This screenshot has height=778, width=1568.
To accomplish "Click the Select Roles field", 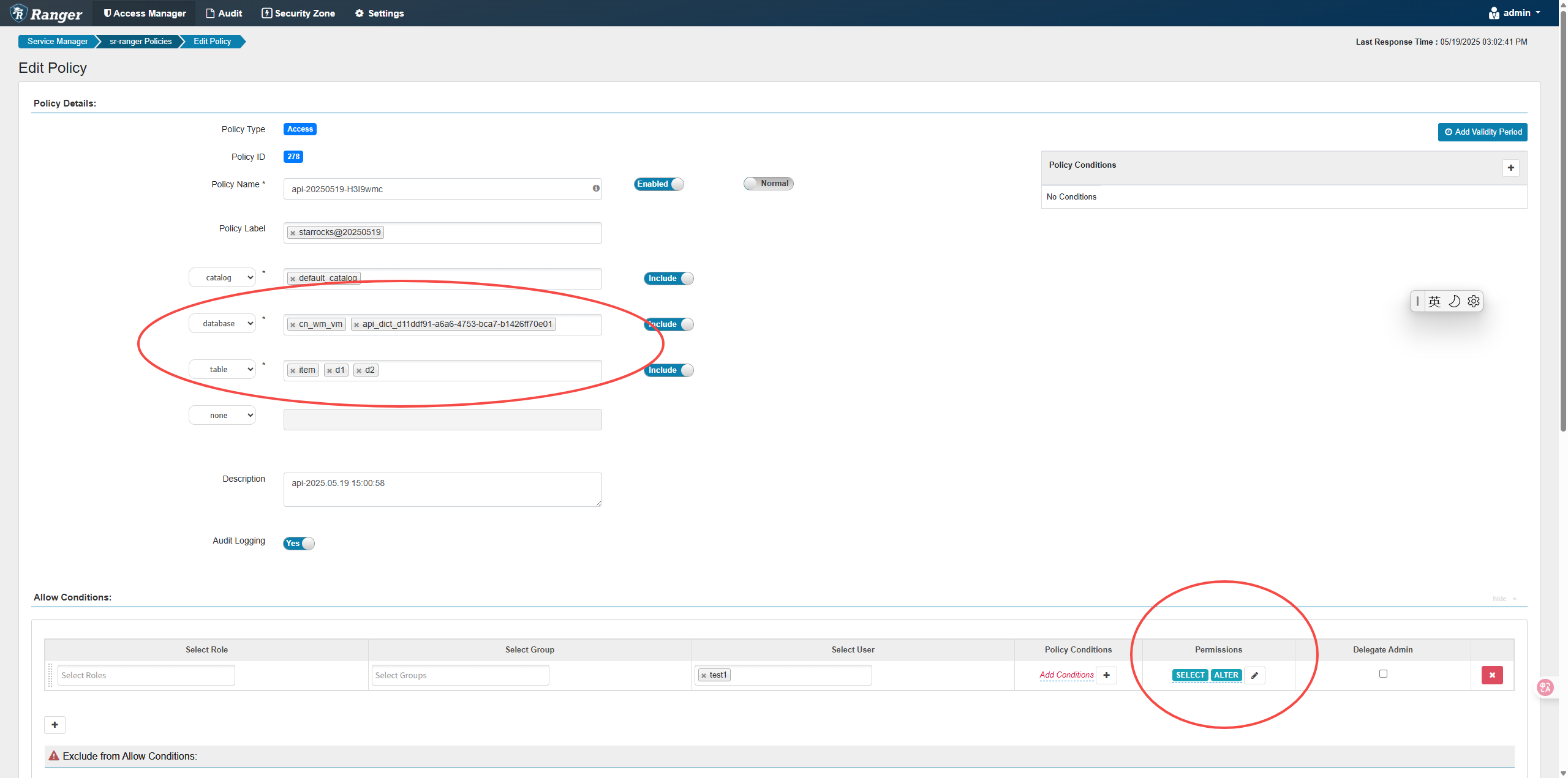I will tap(146, 675).
